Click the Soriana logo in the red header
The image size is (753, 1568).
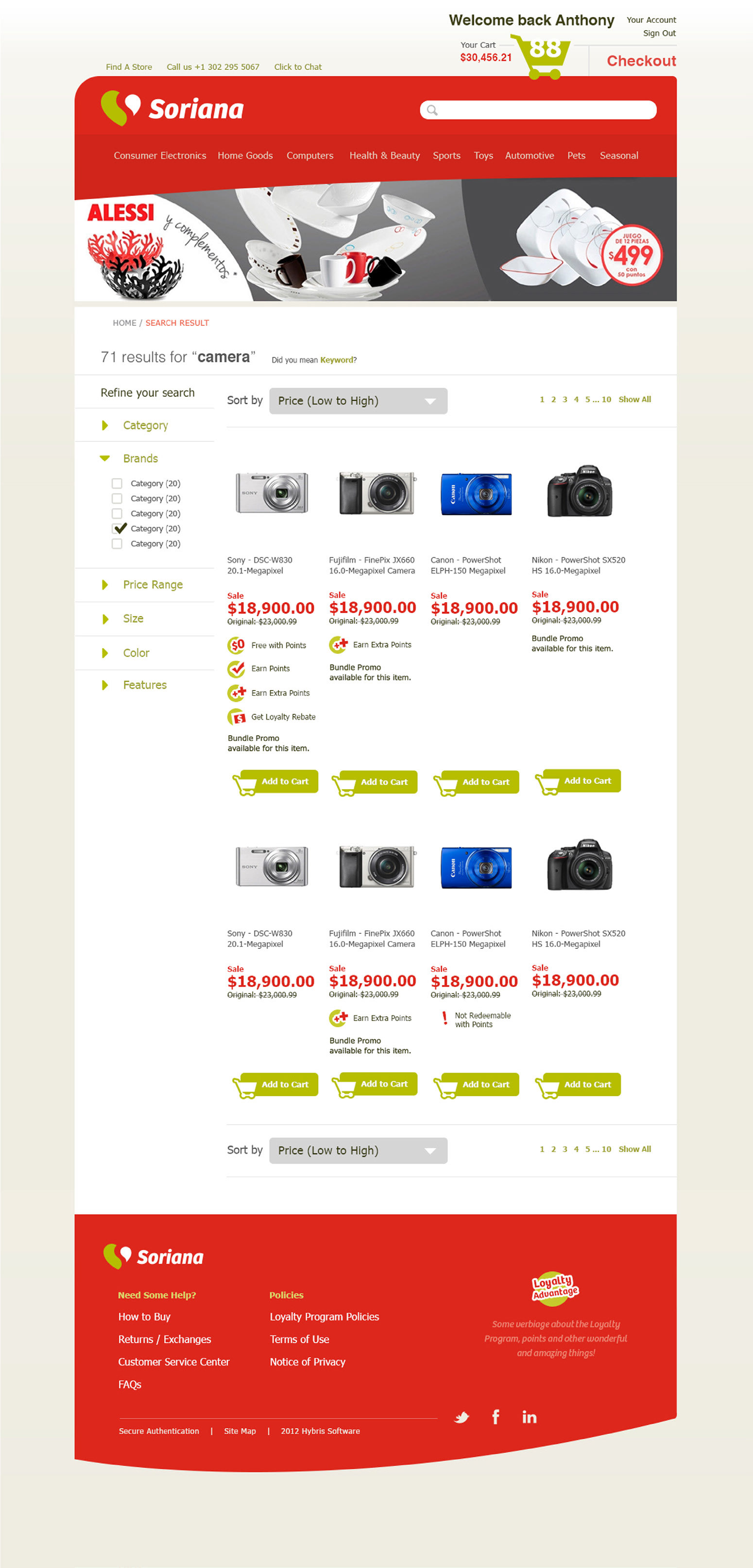[x=172, y=108]
